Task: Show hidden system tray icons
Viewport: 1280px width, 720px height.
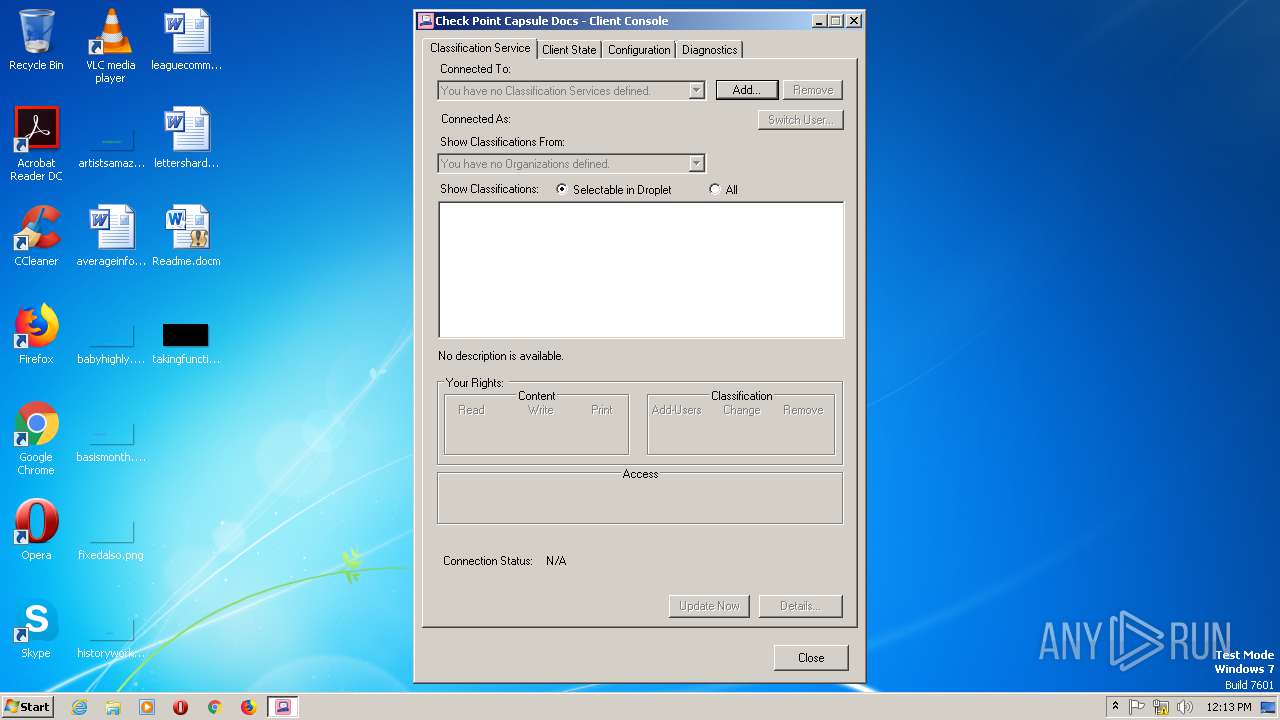Action: pos(1115,707)
